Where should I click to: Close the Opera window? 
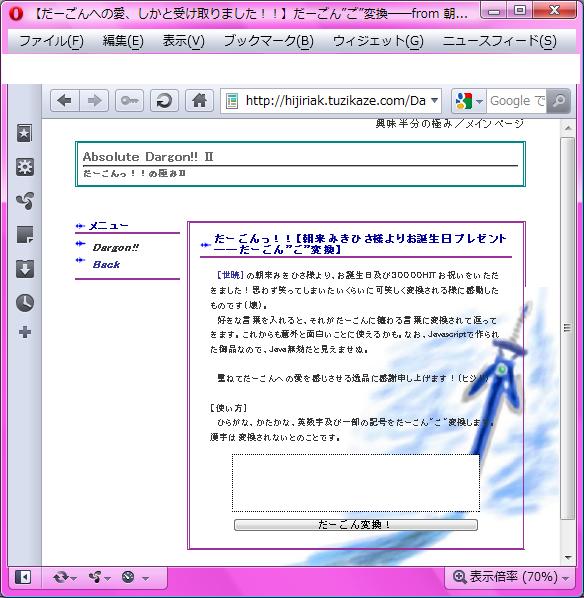[x=554, y=11]
